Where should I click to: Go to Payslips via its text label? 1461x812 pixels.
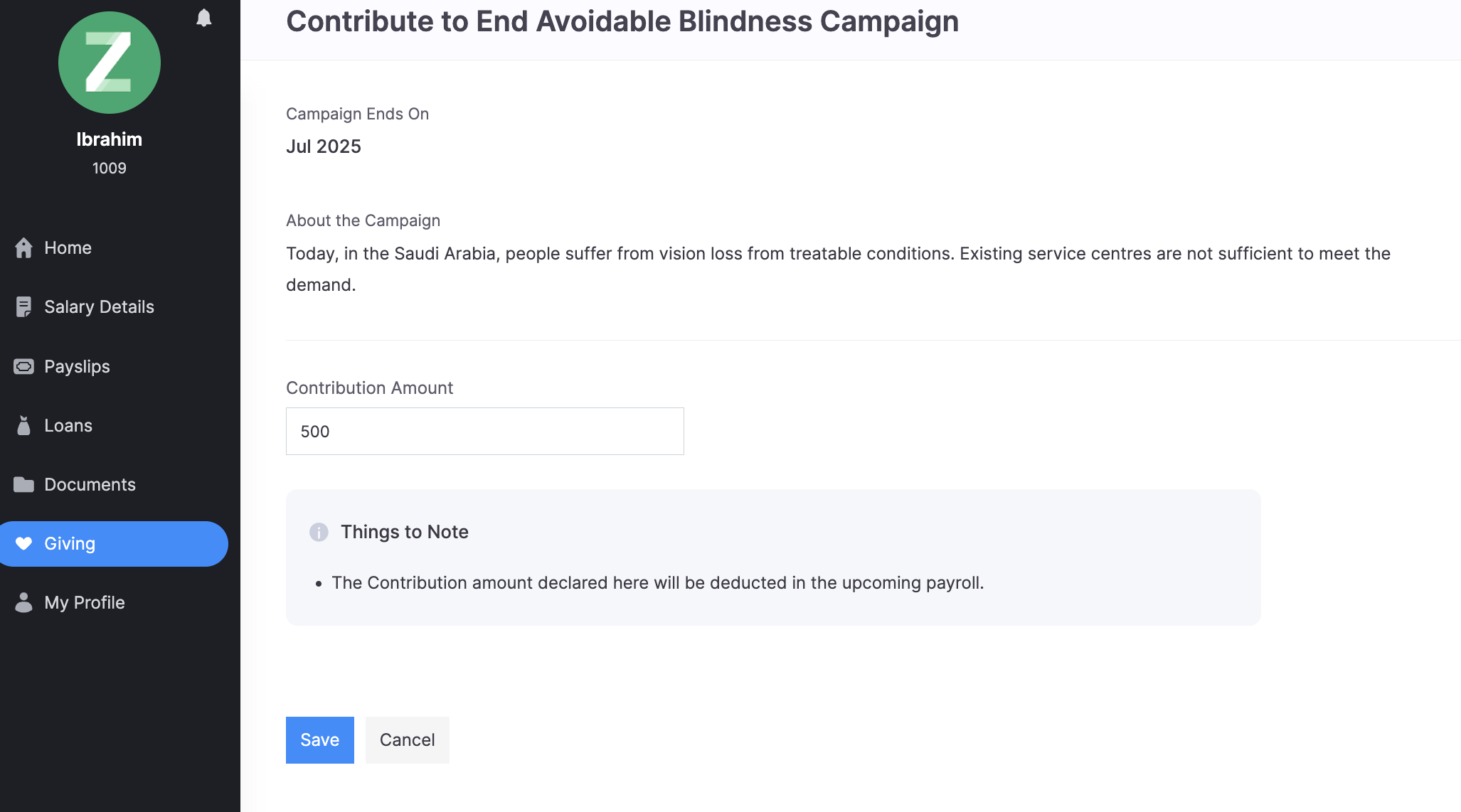[77, 366]
